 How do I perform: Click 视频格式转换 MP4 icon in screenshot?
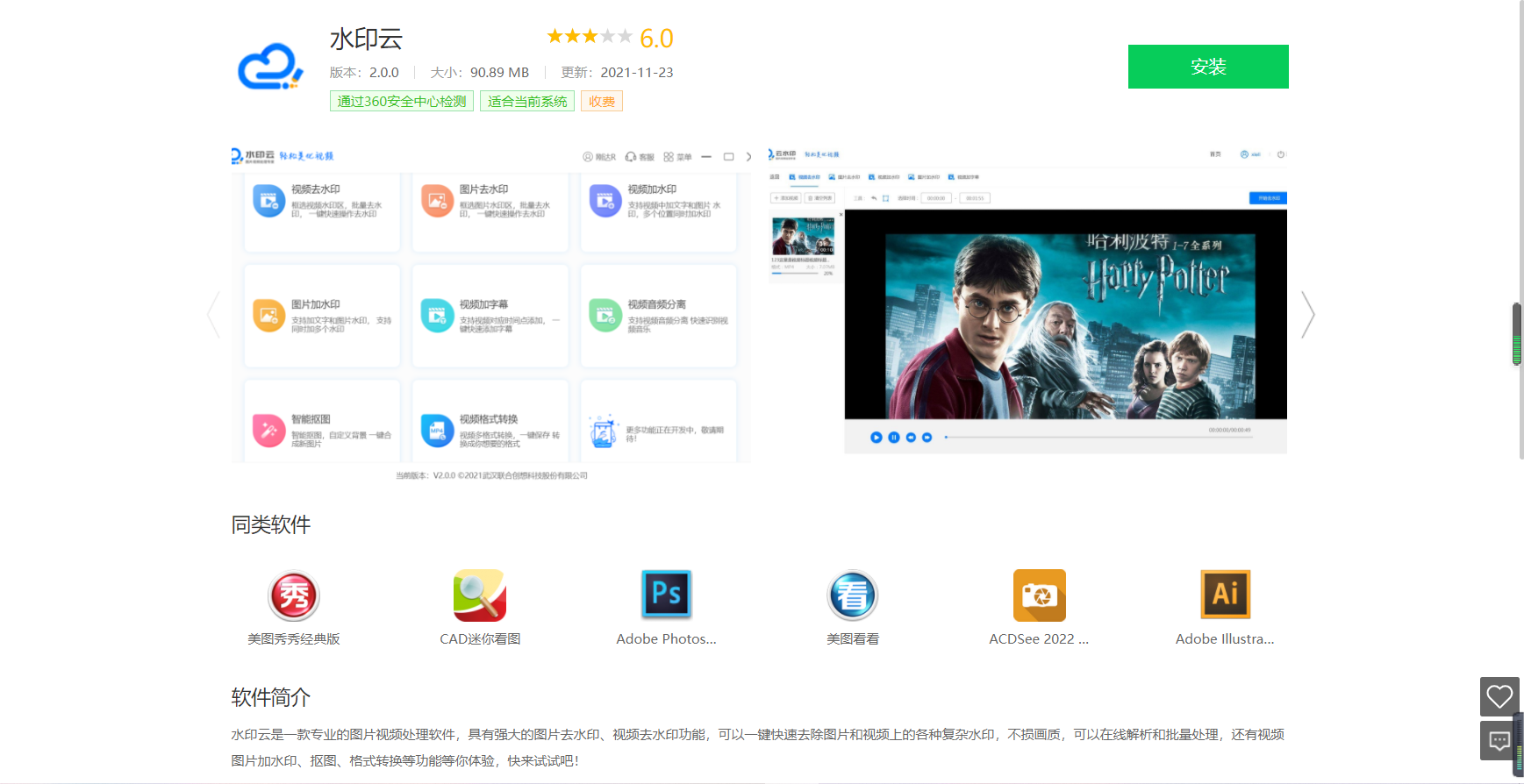click(x=436, y=431)
